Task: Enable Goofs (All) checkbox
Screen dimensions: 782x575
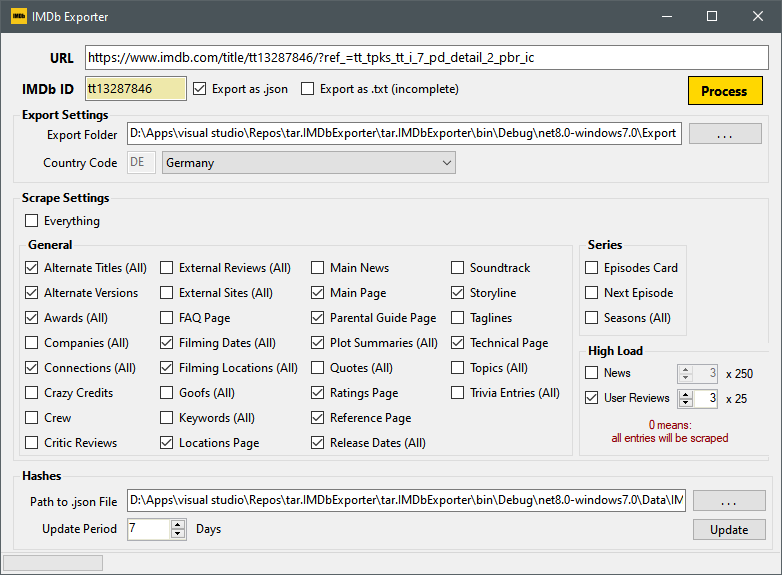Action: coord(167,392)
